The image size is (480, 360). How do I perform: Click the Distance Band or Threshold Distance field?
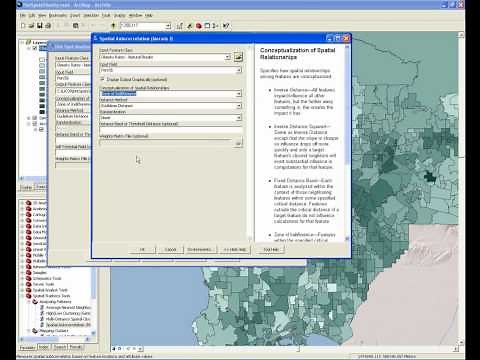pyautogui.click(x=170, y=130)
